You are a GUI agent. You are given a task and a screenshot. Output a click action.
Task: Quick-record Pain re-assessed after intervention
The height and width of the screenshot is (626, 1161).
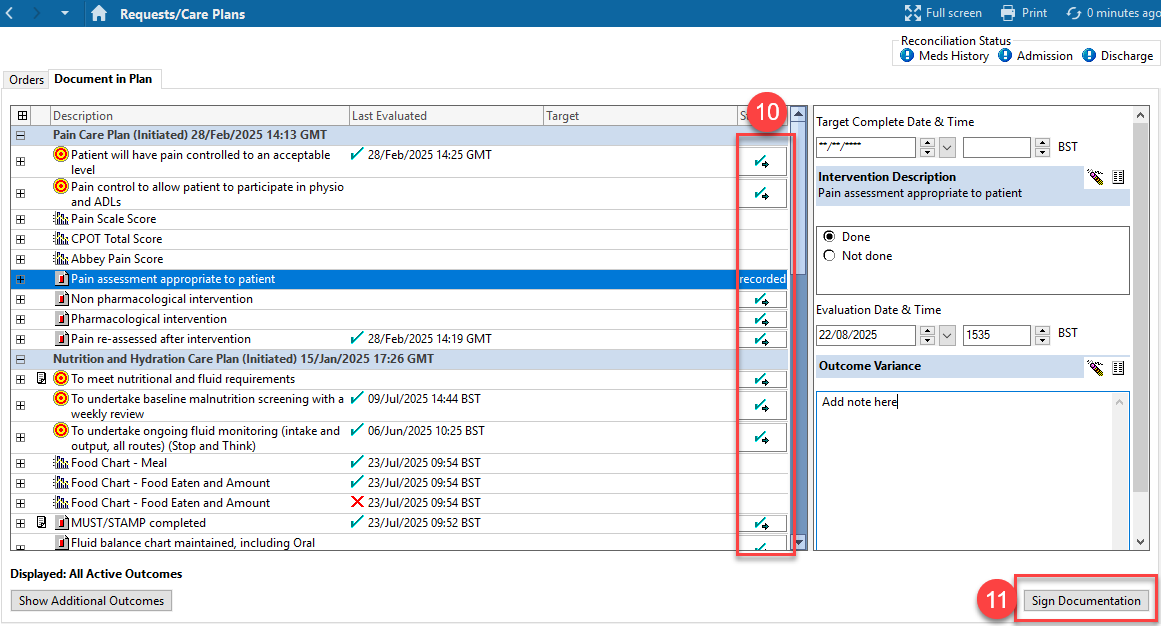tap(762, 339)
